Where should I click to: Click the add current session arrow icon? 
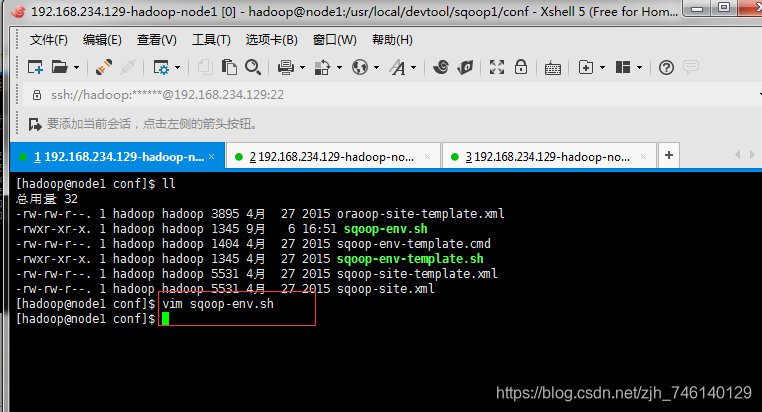(x=35, y=124)
